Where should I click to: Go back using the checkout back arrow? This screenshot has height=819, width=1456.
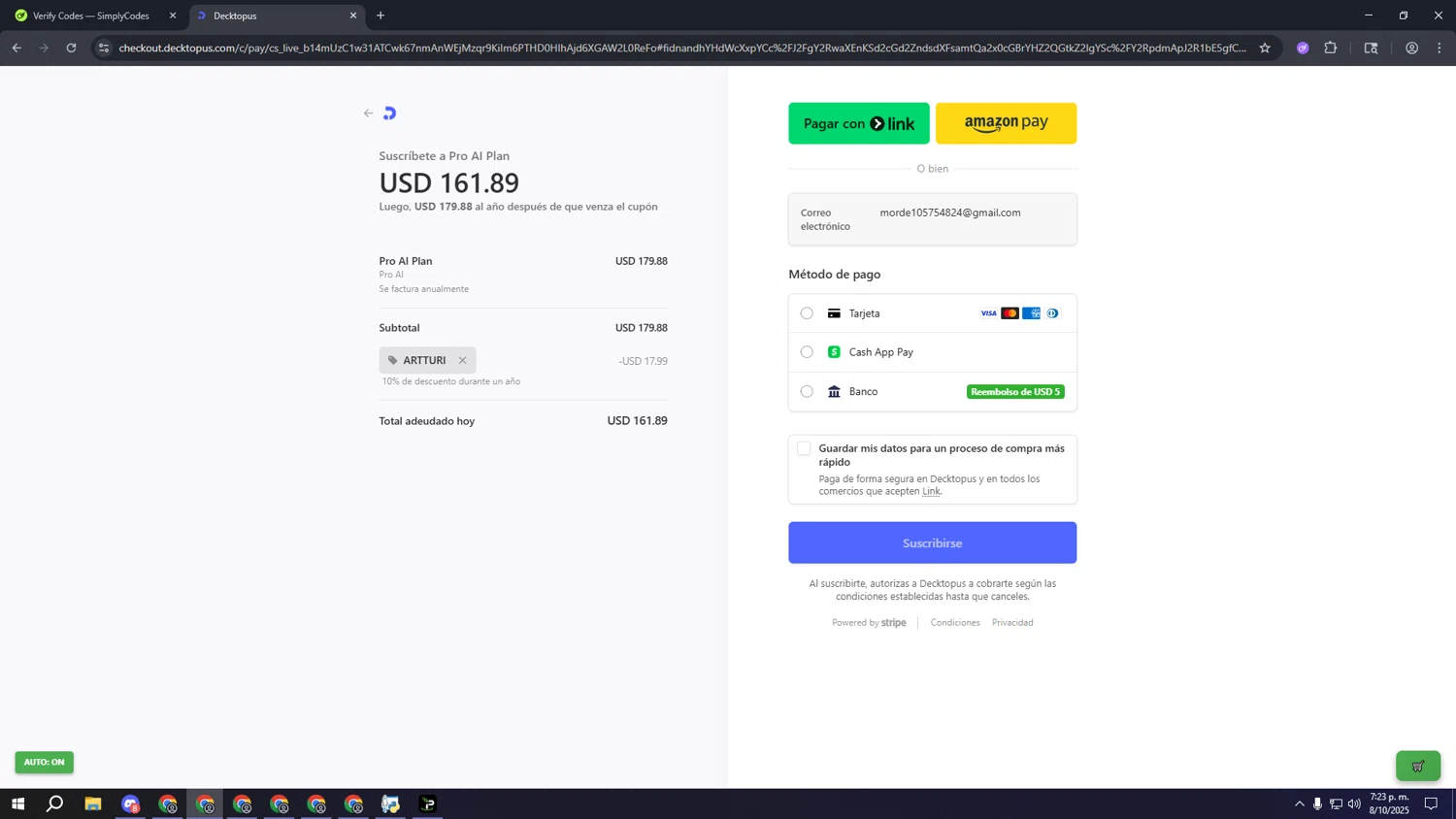[368, 114]
